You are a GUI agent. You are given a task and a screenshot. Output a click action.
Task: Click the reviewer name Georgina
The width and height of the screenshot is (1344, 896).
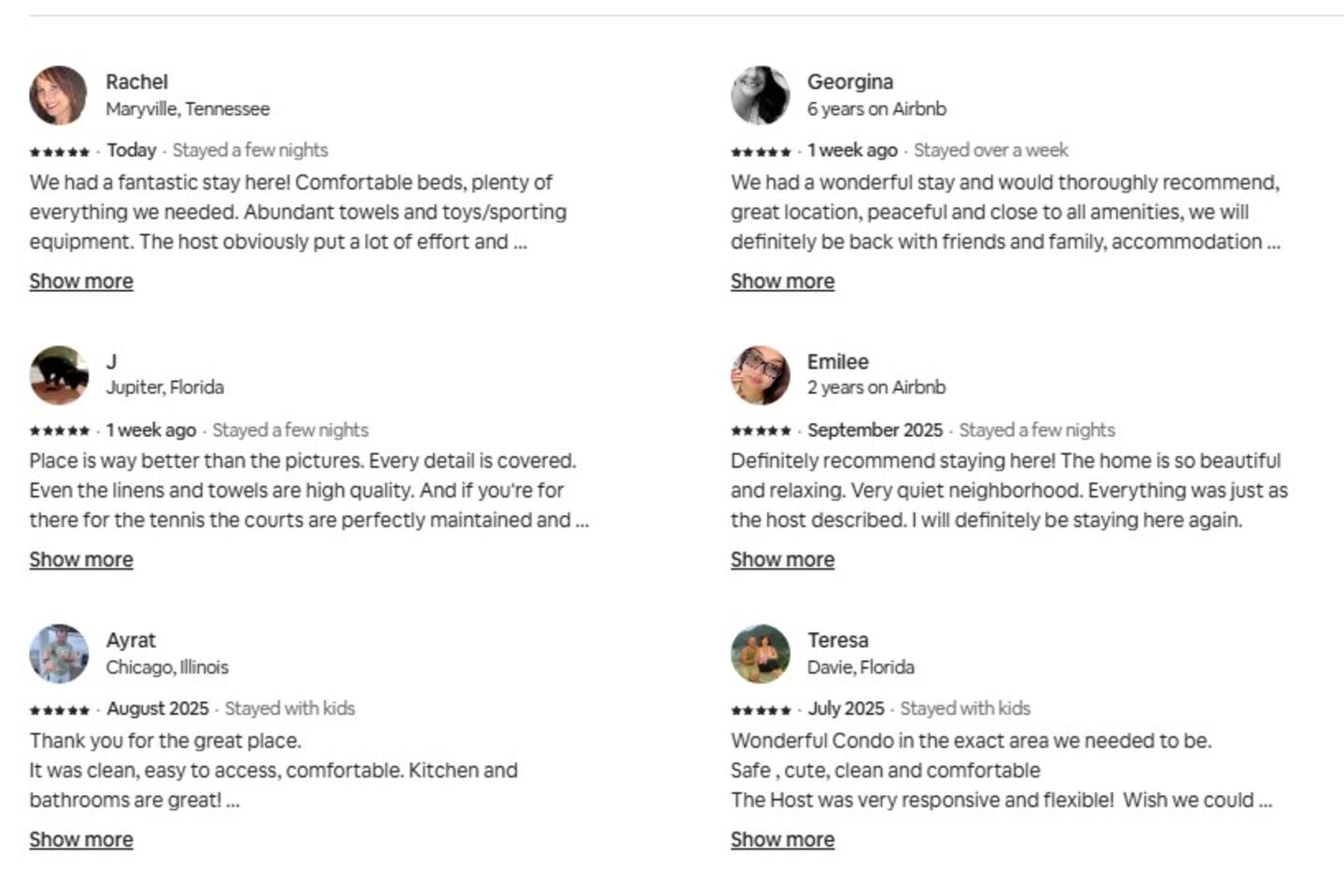coord(849,82)
